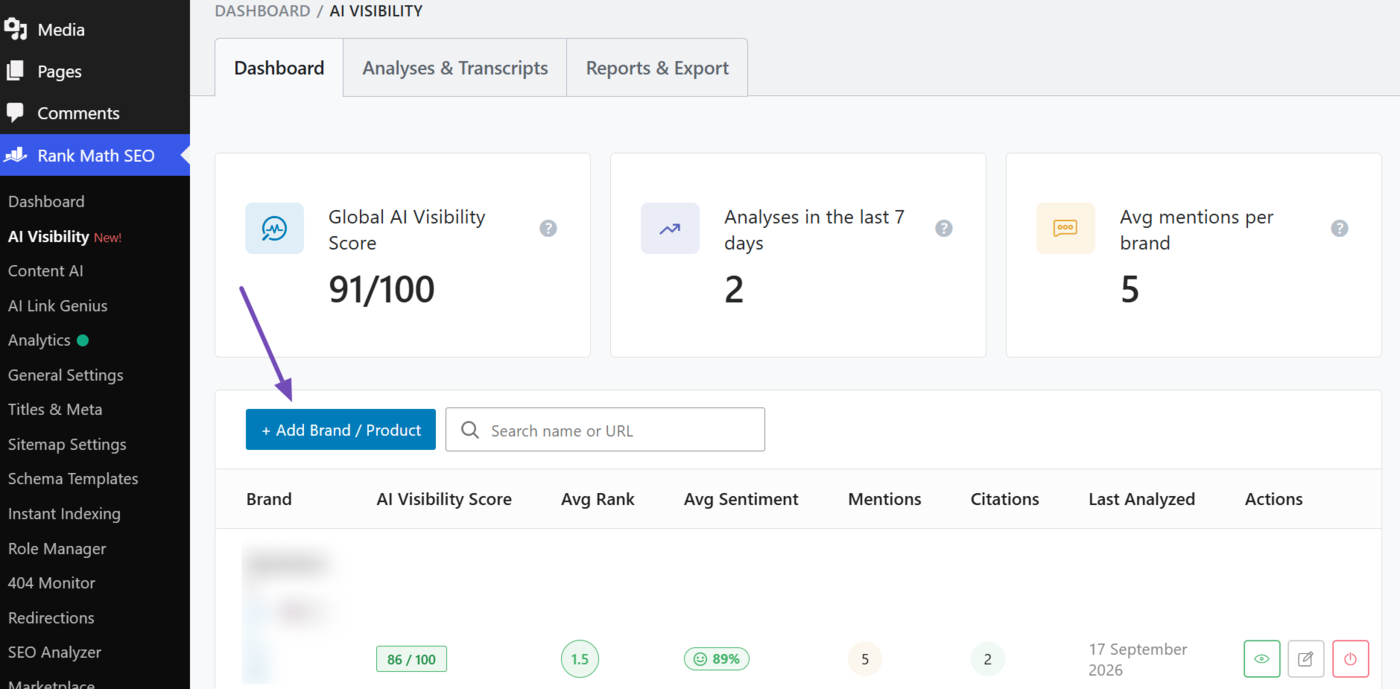The image size is (1400, 689).
Task: Click the Global AI Visibility Score card icon
Action: tap(274, 228)
